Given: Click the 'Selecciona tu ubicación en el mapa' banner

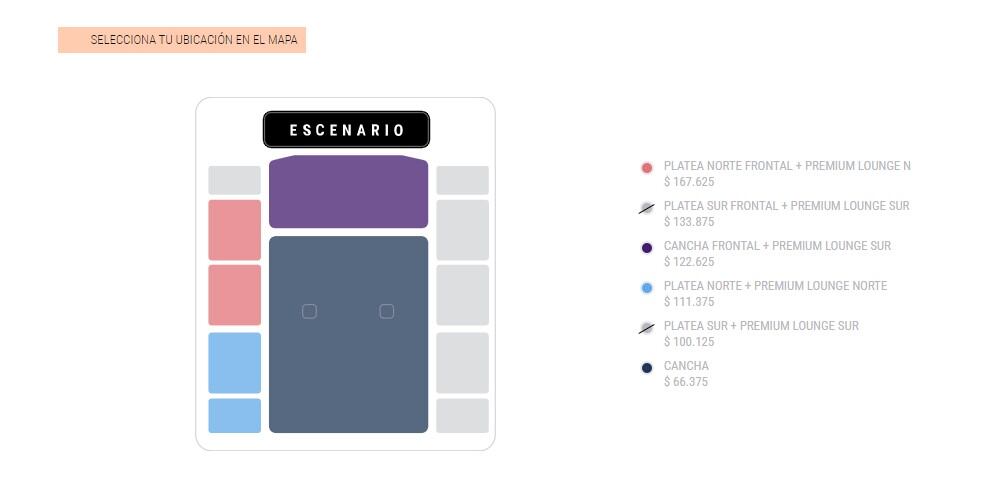Looking at the screenshot, I should point(182,40).
